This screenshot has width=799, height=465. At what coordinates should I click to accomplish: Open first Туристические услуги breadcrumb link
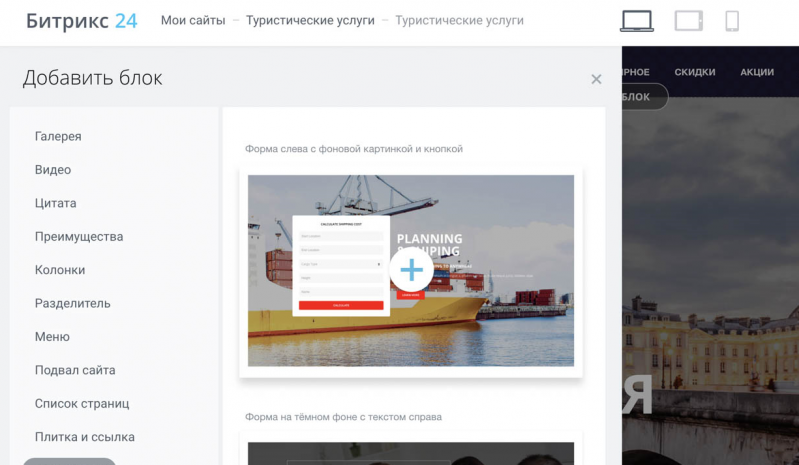310,21
